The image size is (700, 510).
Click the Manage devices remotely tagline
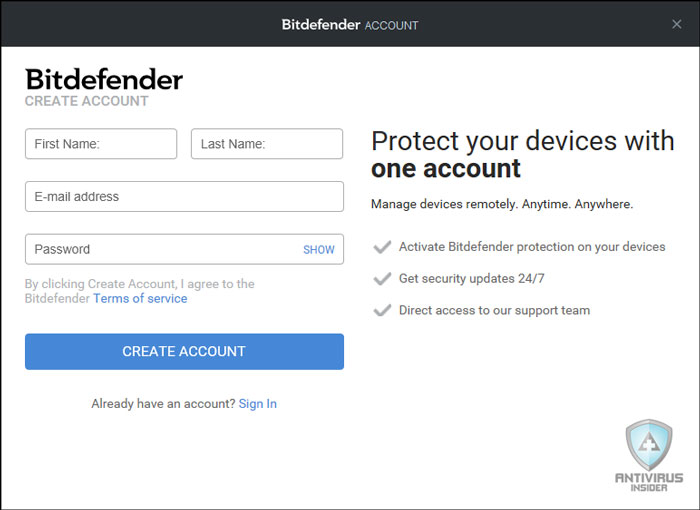tap(502, 204)
